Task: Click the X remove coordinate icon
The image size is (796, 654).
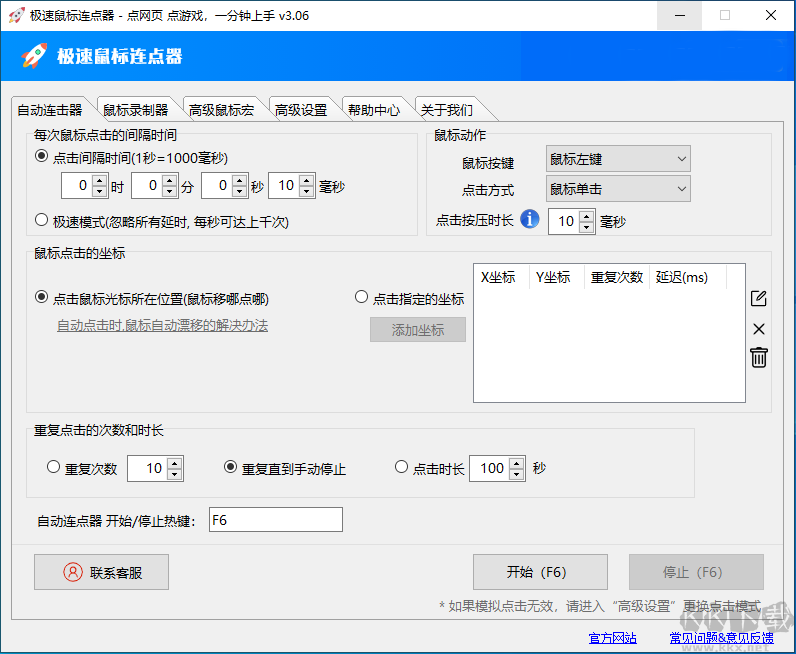Action: pos(758,329)
